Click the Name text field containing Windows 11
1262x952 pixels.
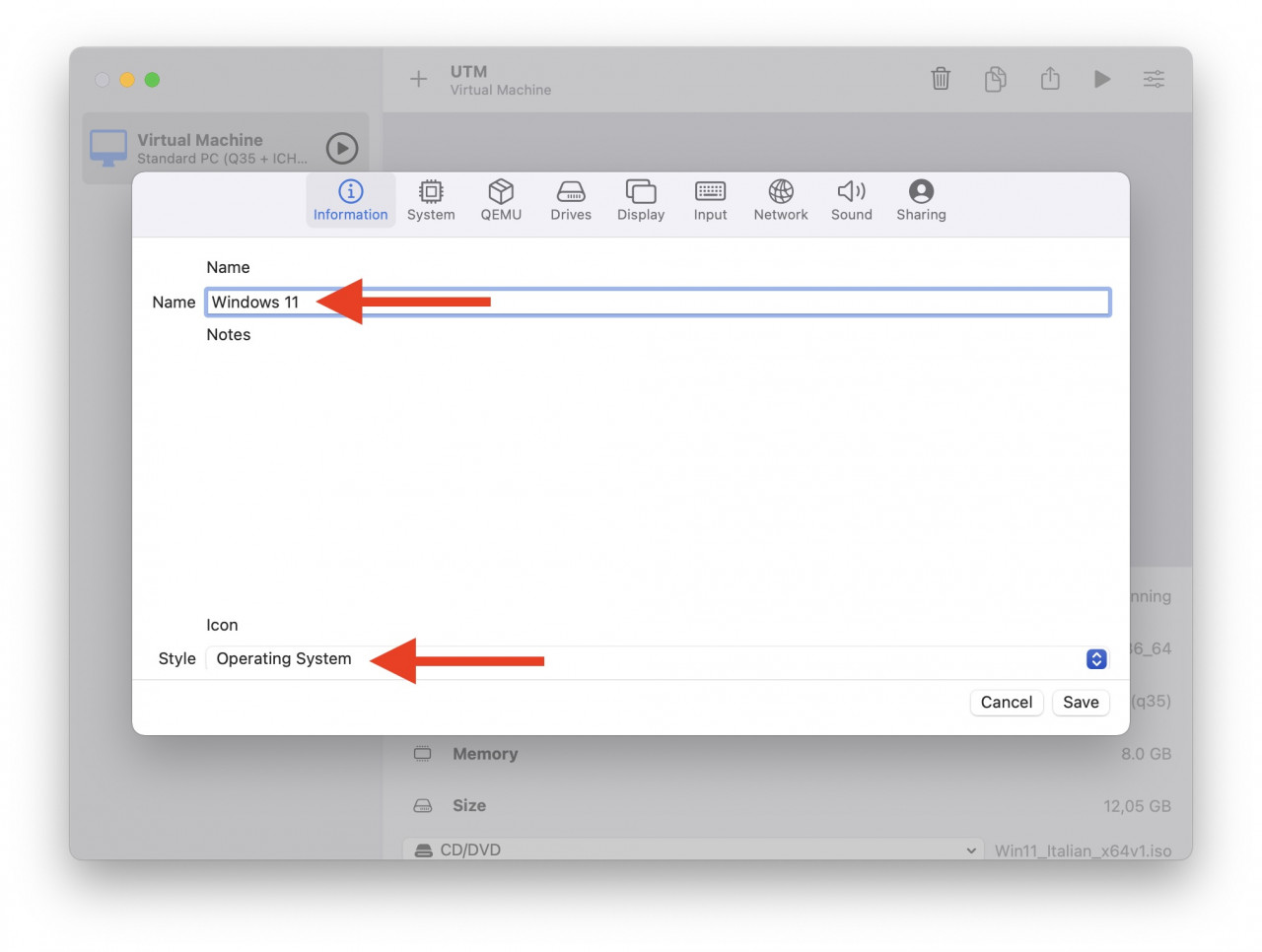tap(658, 302)
